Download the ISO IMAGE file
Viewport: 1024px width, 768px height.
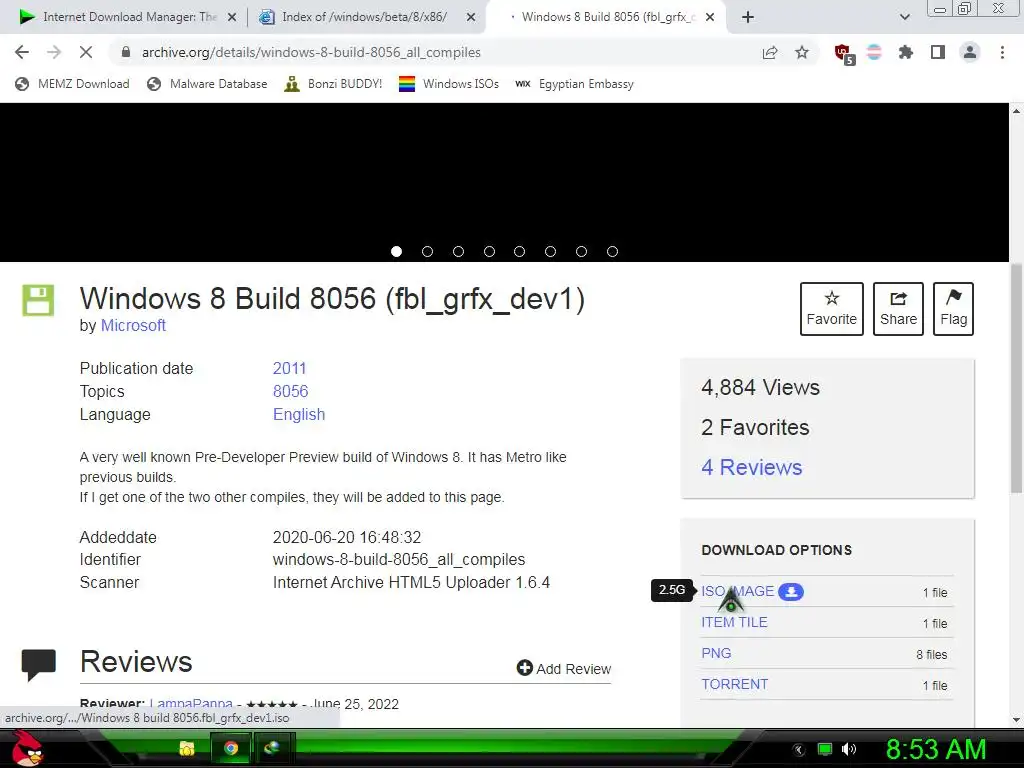[737, 591]
